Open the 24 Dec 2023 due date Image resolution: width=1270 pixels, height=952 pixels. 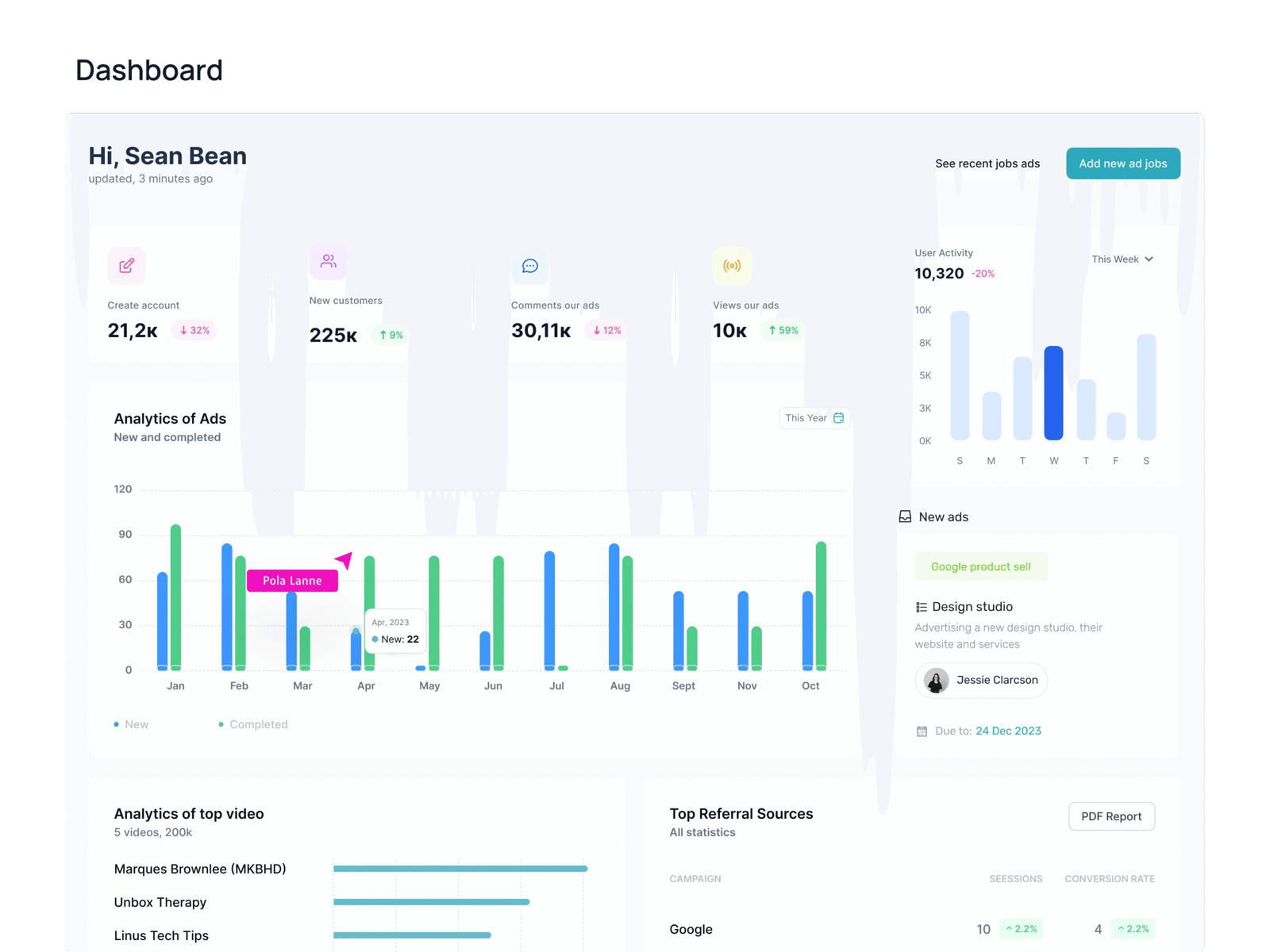click(1008, 731)
